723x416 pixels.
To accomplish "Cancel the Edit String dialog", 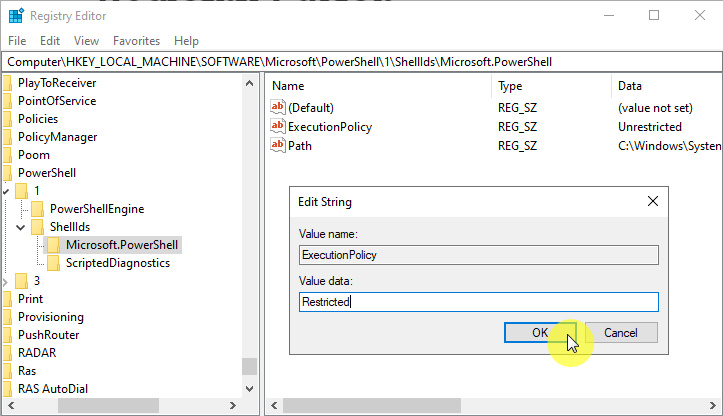I will [620, 332].
